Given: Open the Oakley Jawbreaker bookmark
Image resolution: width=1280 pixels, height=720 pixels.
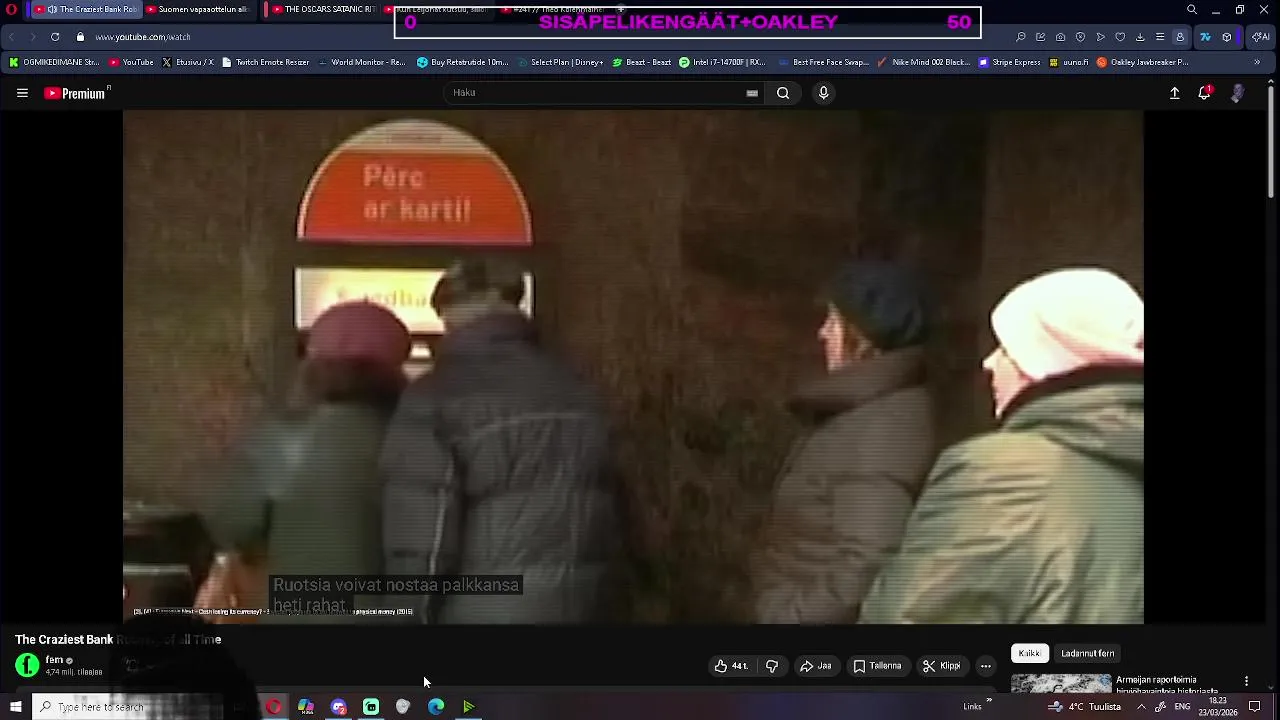Looking at the screenshot, I should coord(1143,62).
